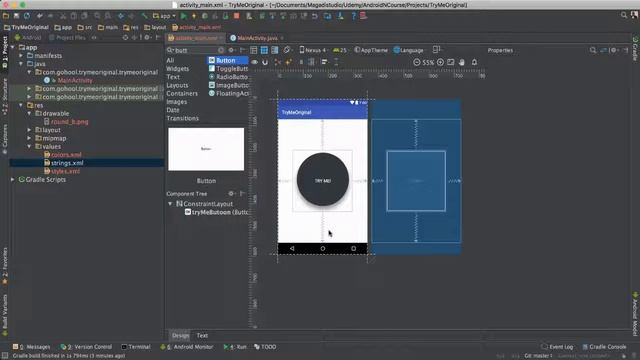Click the Button preview thumbnail
The image size is (640, 360).
(206, 149)
